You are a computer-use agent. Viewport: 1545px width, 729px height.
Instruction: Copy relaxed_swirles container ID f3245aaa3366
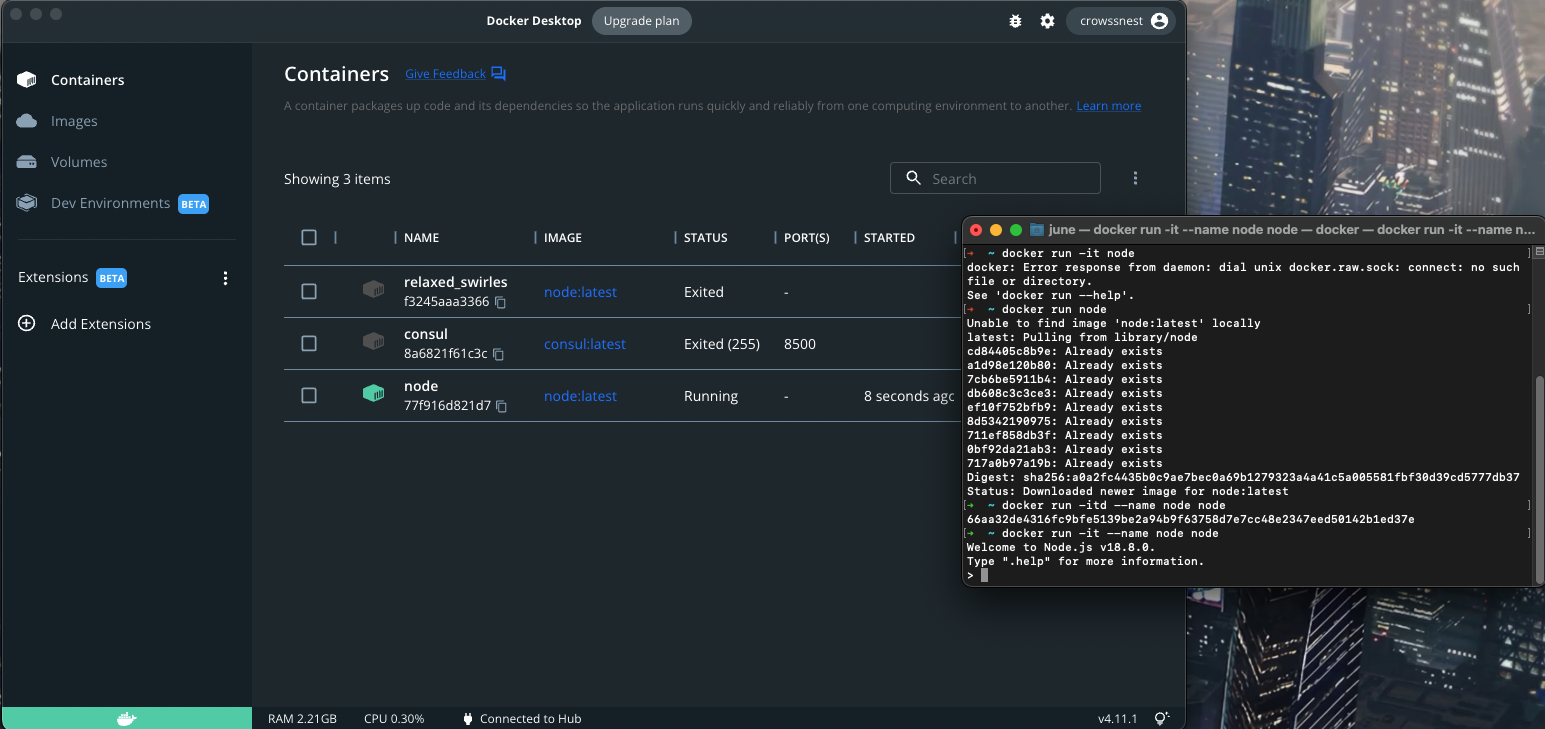point(501,302)
